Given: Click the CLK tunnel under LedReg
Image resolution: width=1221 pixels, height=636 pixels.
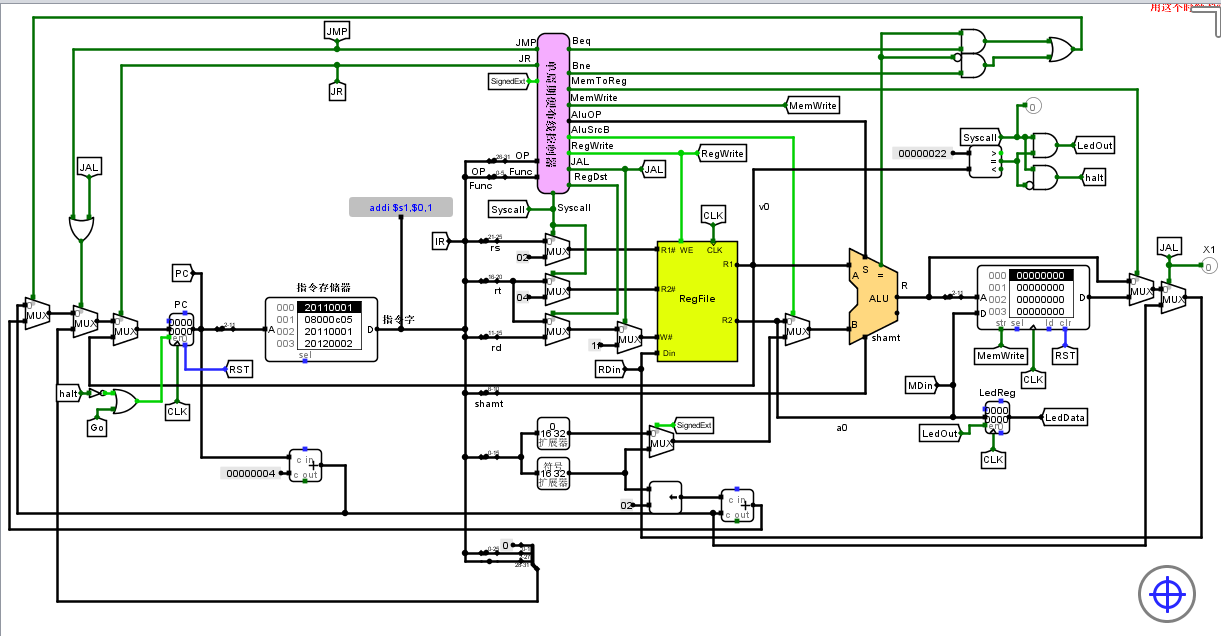Looking at the screenshot, I should pyautogui.click(x=993, y=459).
